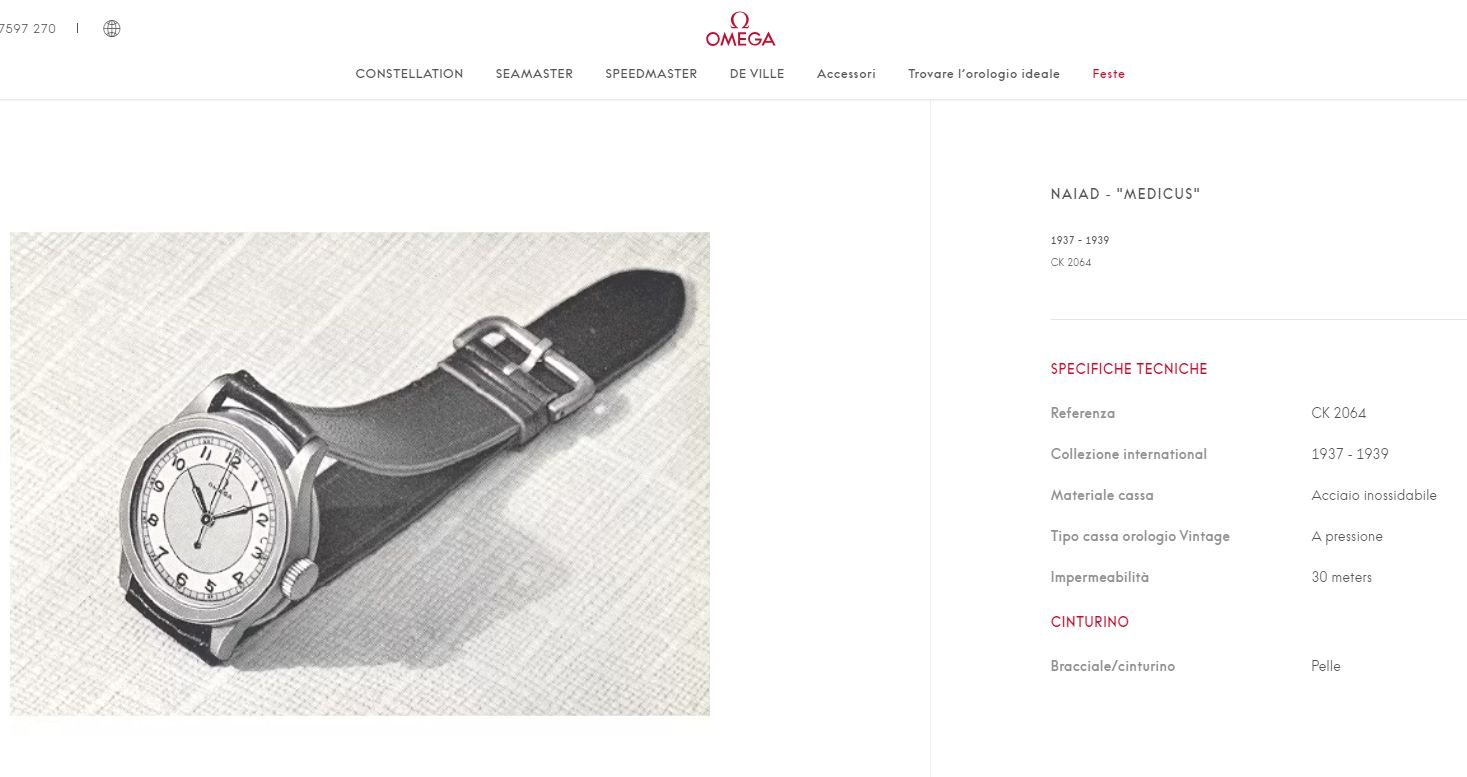1467x777 pixels.
Task: Select the CK 2064 reference value
Action: click(x=1338, y=413)
